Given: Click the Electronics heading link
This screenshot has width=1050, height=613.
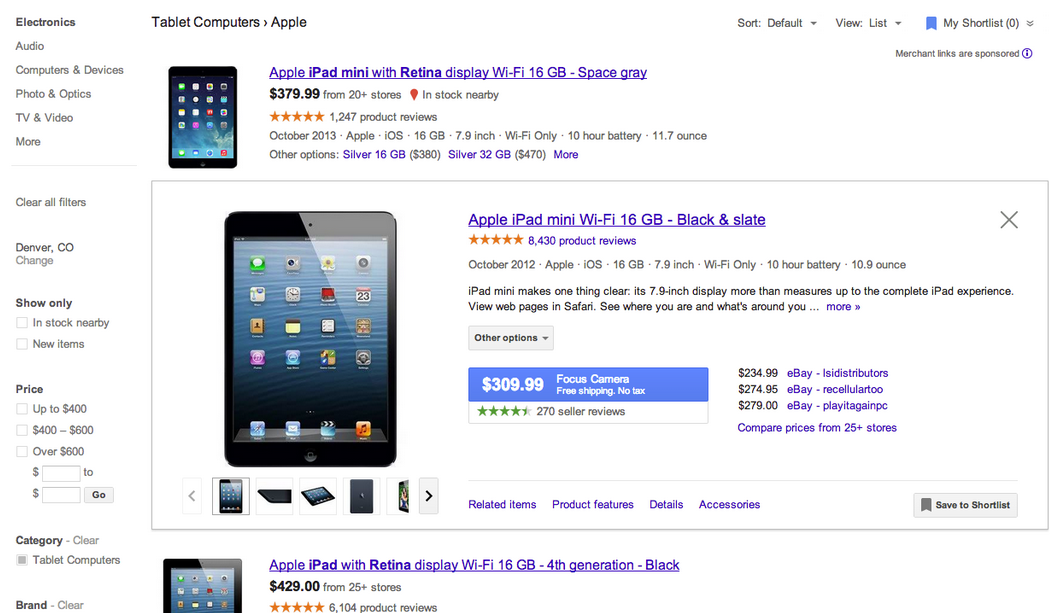Looking at the screenshot, I should pyautogui.click(x=46, y=22).
